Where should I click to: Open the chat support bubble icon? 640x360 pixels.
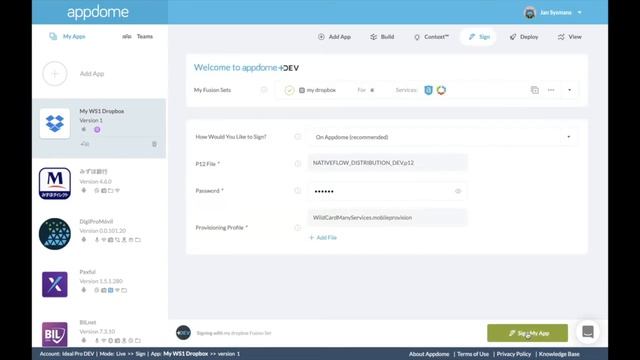point(588,332)
